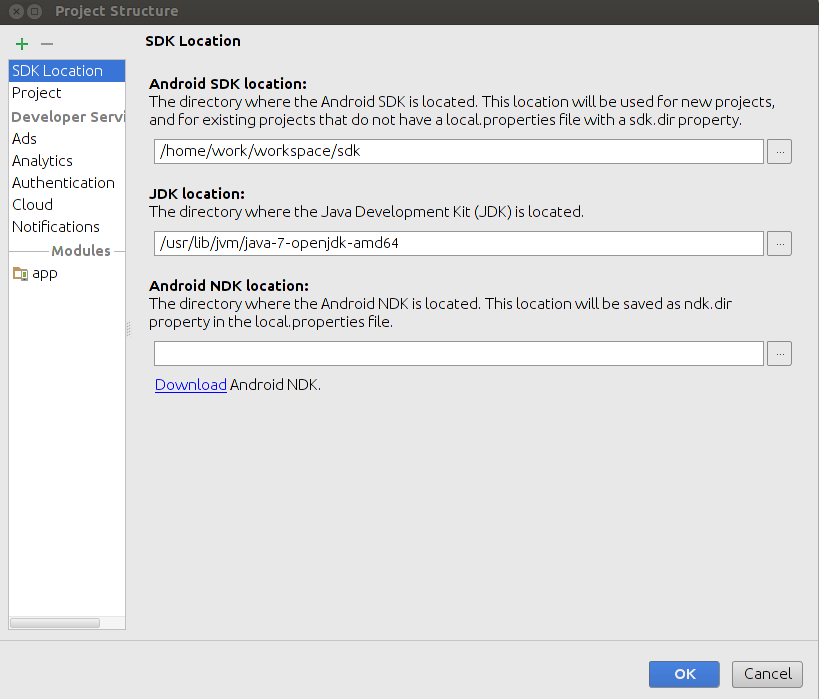This screenshot has height=699, width=819.
Task: Browse for Android SDK location folder
Action: [x=780, y=151]
